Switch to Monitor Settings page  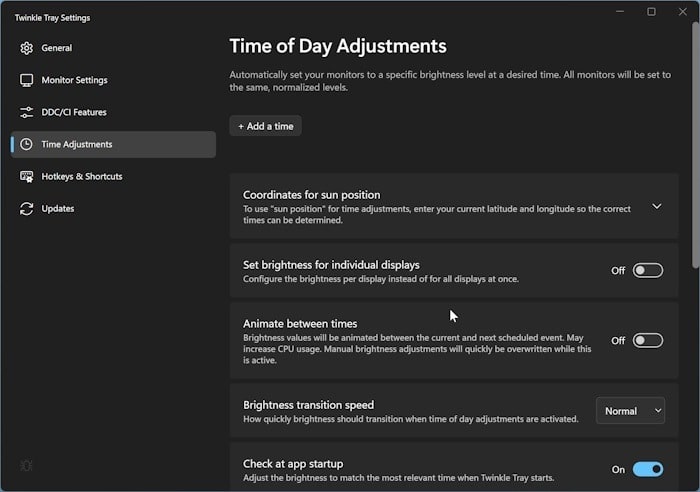(74, 80)
